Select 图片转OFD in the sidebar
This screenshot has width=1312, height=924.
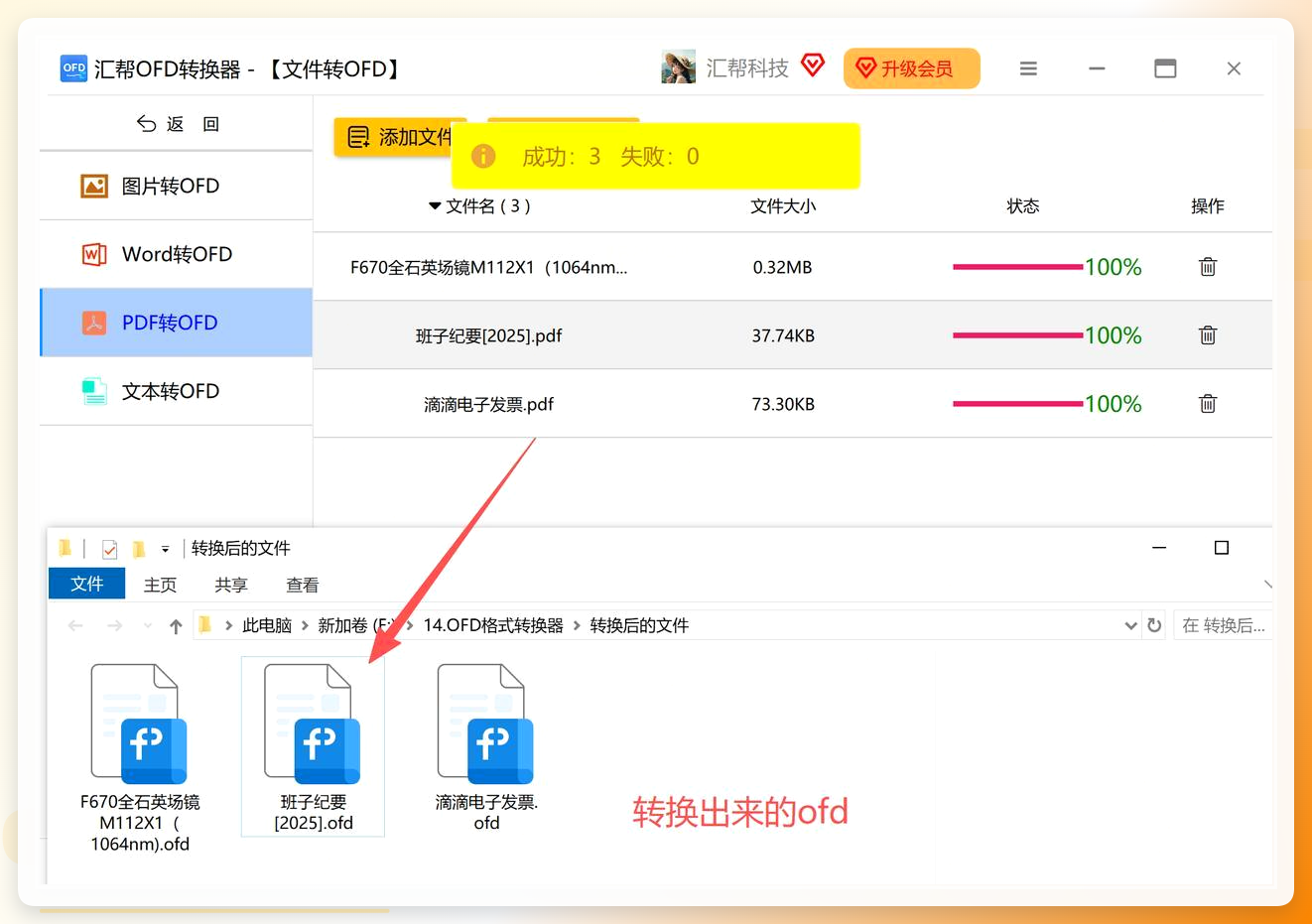click(176, 186)
